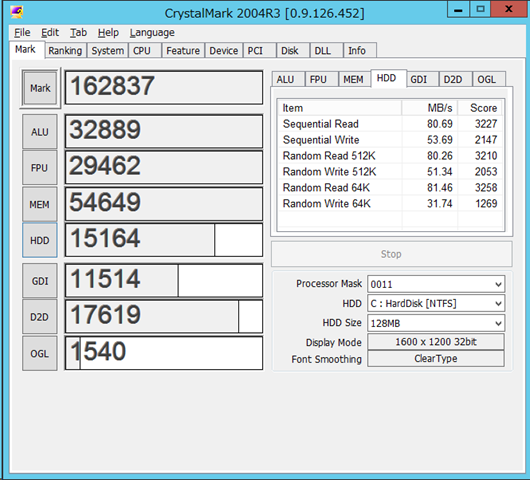530x480 pixels.
Task: Expand the HDD Size dropdown
Action: point(436,323)
